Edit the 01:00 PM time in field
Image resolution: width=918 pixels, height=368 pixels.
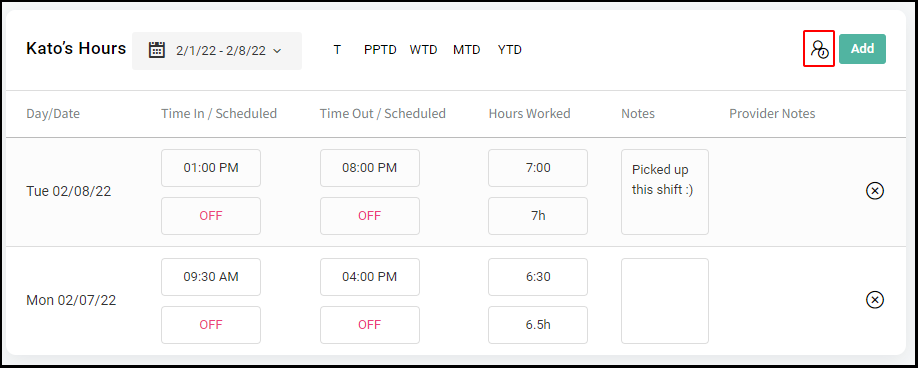[x=211, y=168]
